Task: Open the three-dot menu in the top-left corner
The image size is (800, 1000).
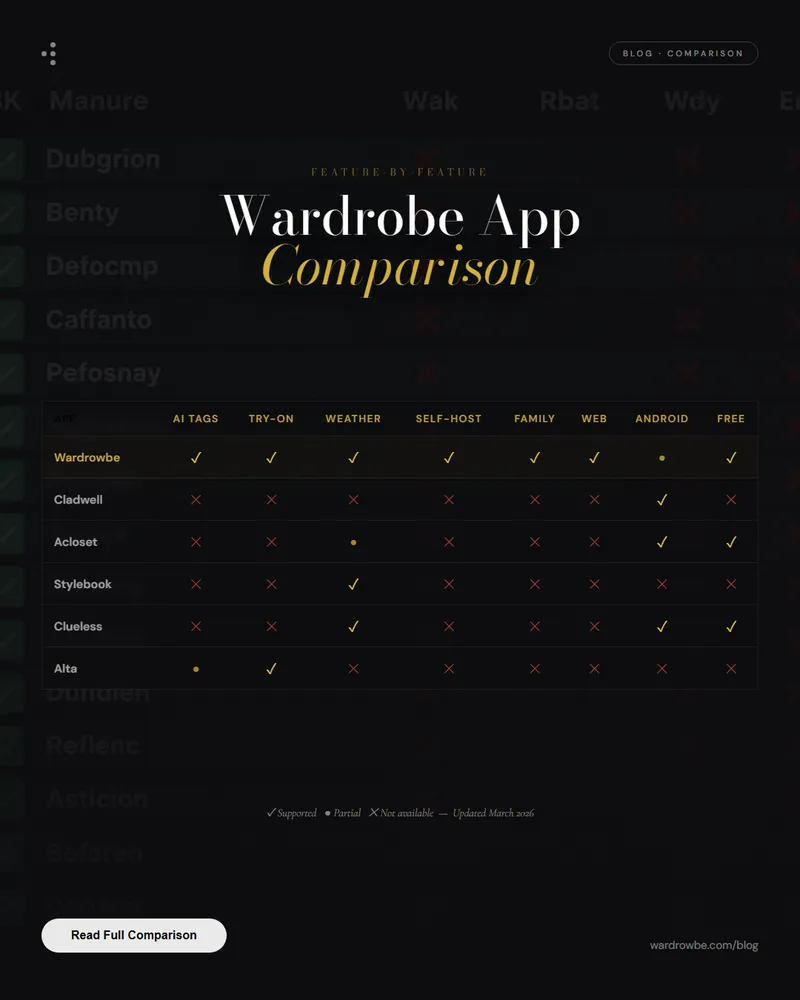Action: pos(50,53)
